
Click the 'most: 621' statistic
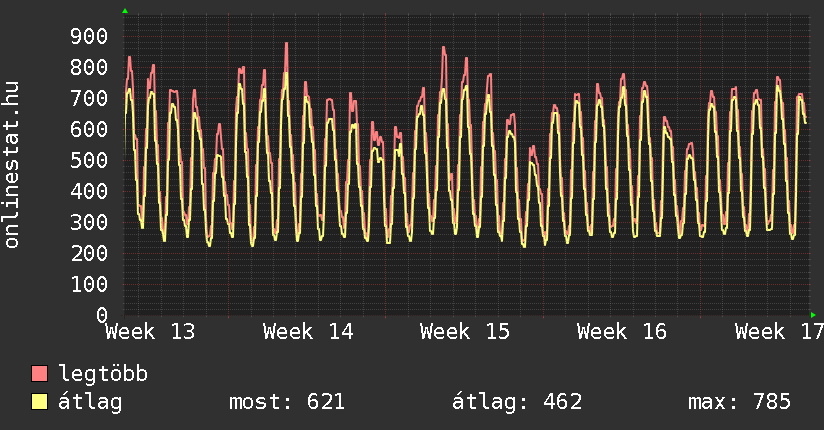(287, 402)
